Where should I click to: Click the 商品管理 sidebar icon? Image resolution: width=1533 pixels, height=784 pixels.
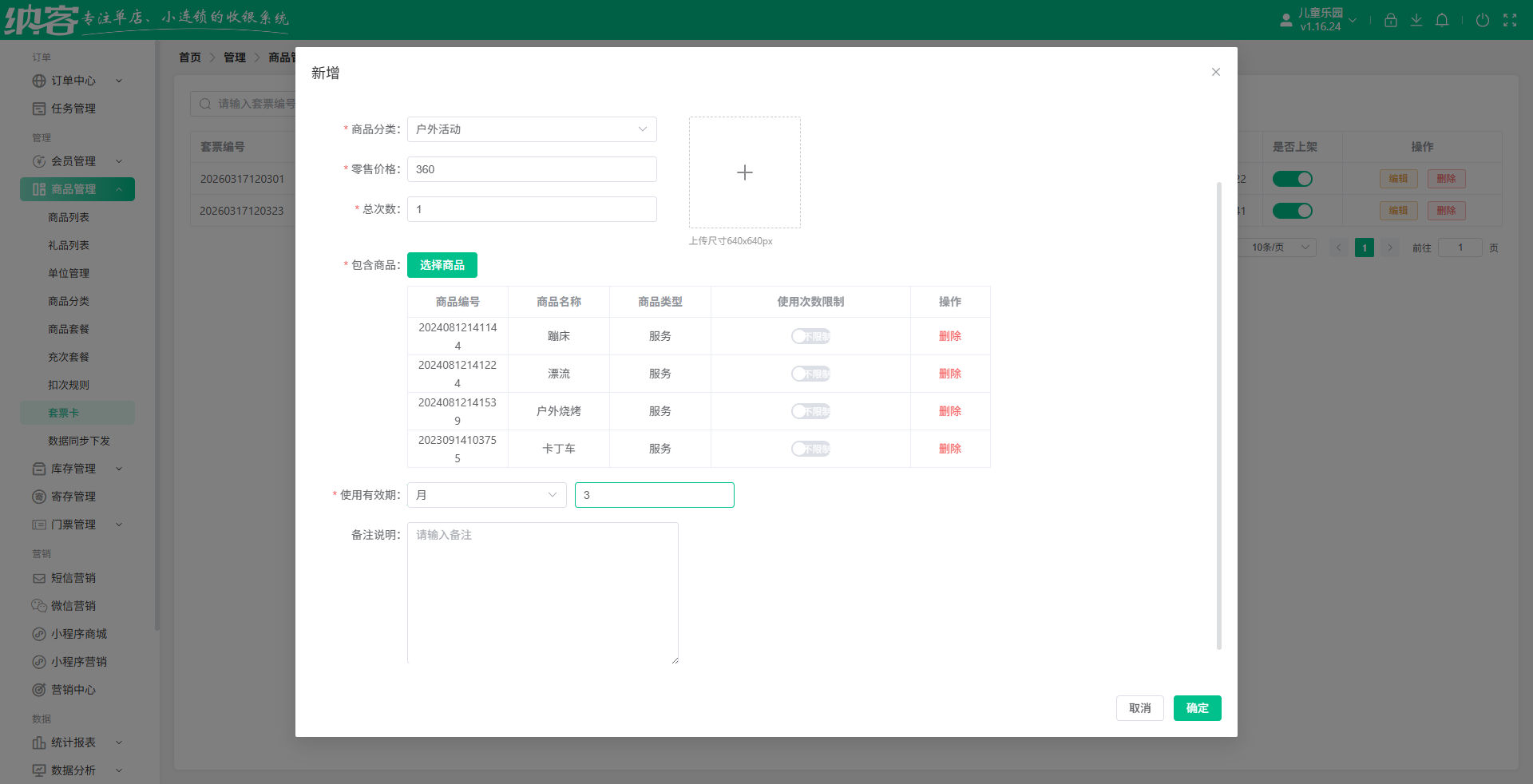coord(39,189)
